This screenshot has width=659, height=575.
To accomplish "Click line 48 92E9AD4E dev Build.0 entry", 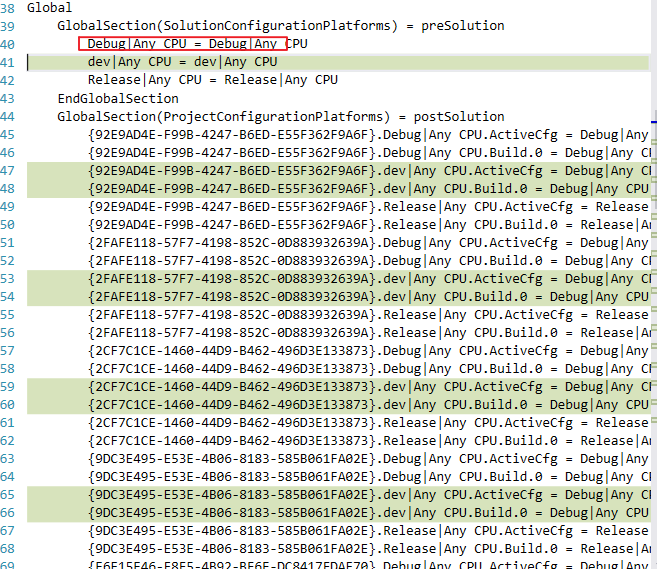I will coord(369,189).
